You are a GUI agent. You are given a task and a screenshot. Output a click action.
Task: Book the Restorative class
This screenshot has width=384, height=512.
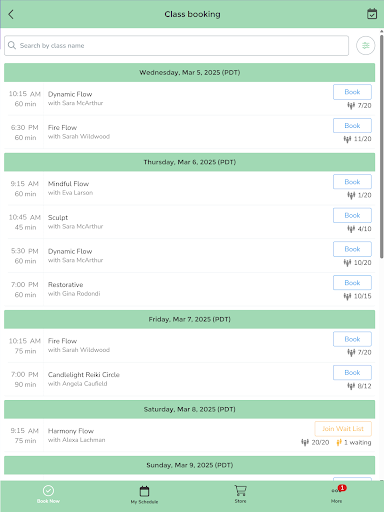pos(352,283)
